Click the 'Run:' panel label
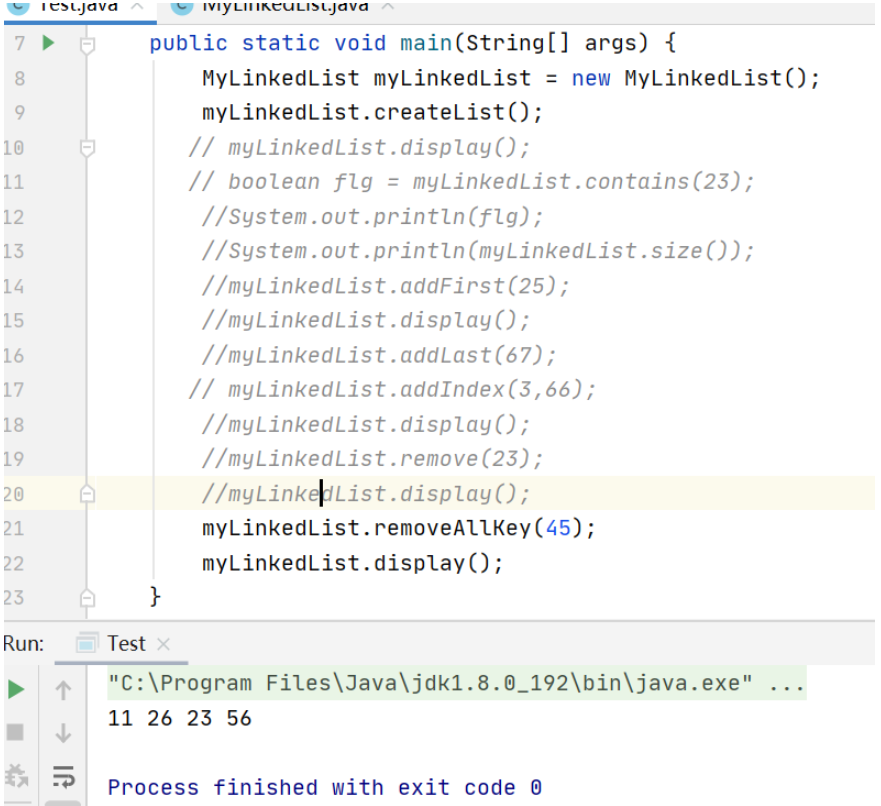This screenshot has width=881, height=806. point(24,644)
